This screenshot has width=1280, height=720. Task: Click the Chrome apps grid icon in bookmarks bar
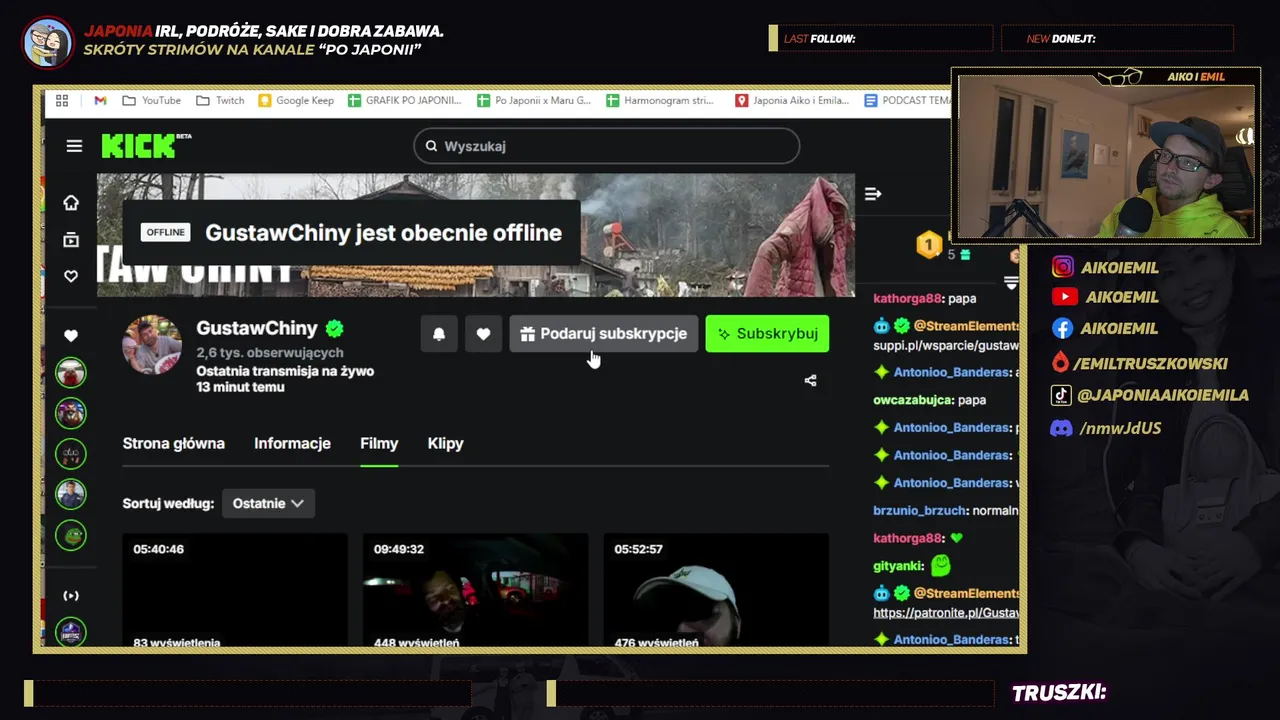click(x=62, y=100)
